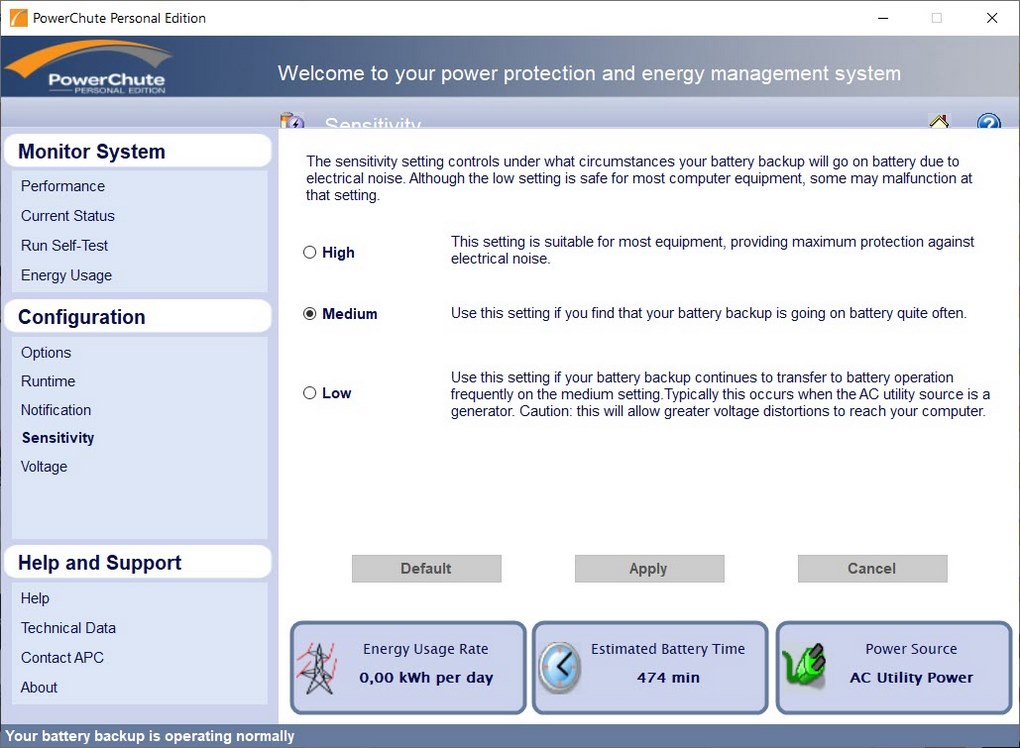
Task: Click 'Your battery backup is operating normally' status
Action: [x=150, y=736]
